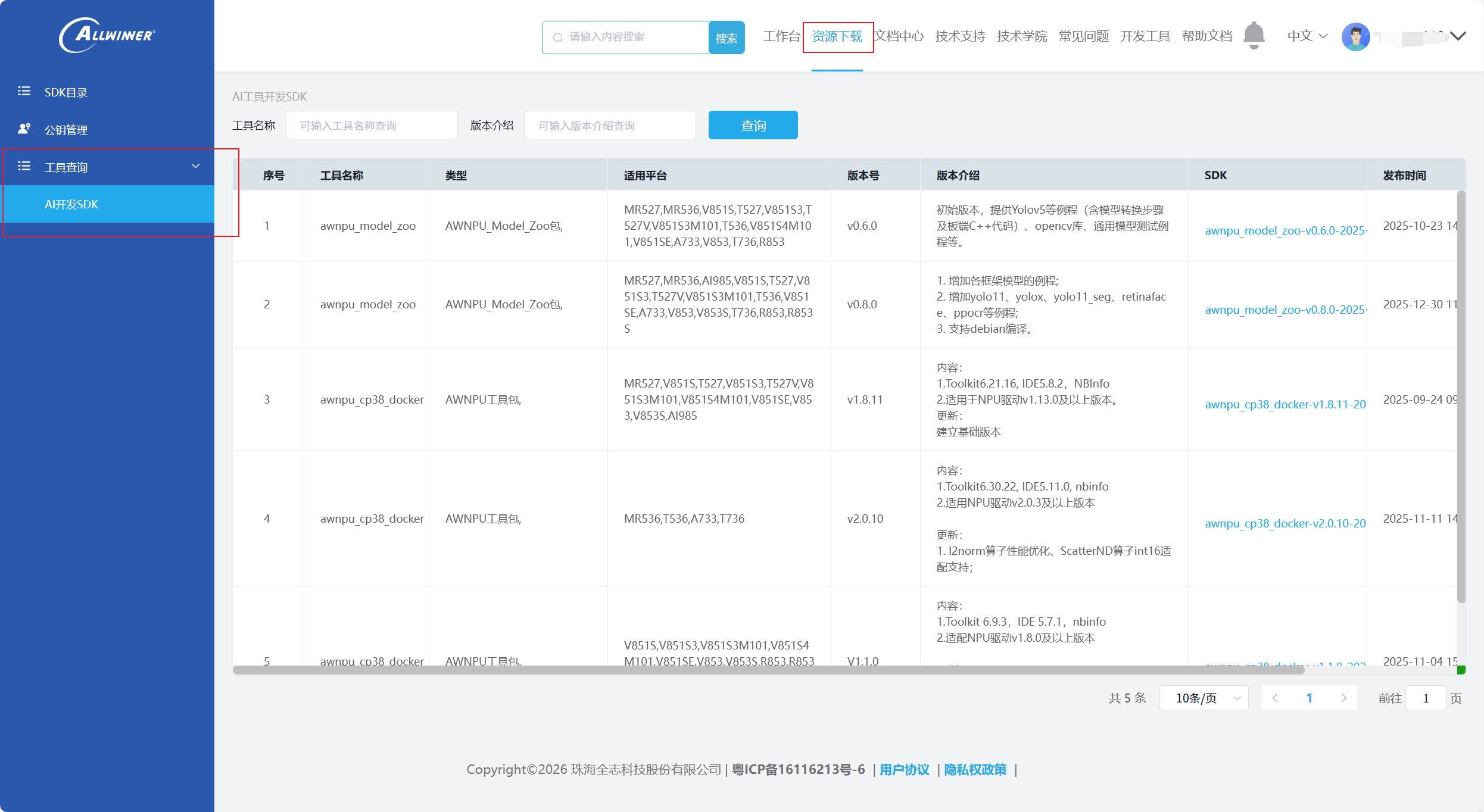Download awnpu_model_zoo-v0.6.0 SDK link
This screenshot has width=1484, height=812.
pos(1285,230)
